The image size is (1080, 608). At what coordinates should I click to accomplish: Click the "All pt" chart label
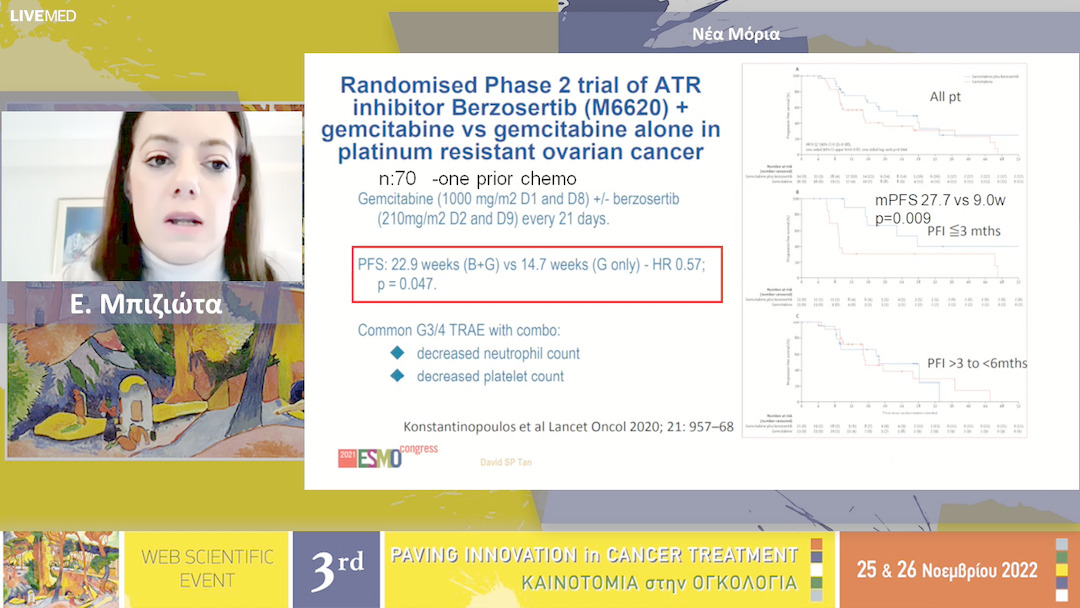click(x=945, y=97)
